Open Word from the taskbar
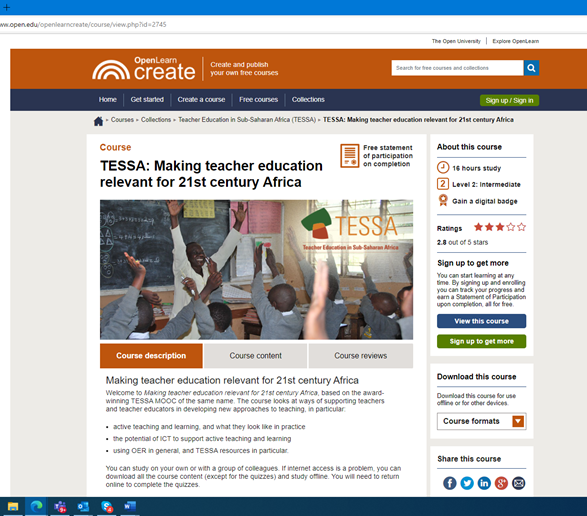 (130, 507)
